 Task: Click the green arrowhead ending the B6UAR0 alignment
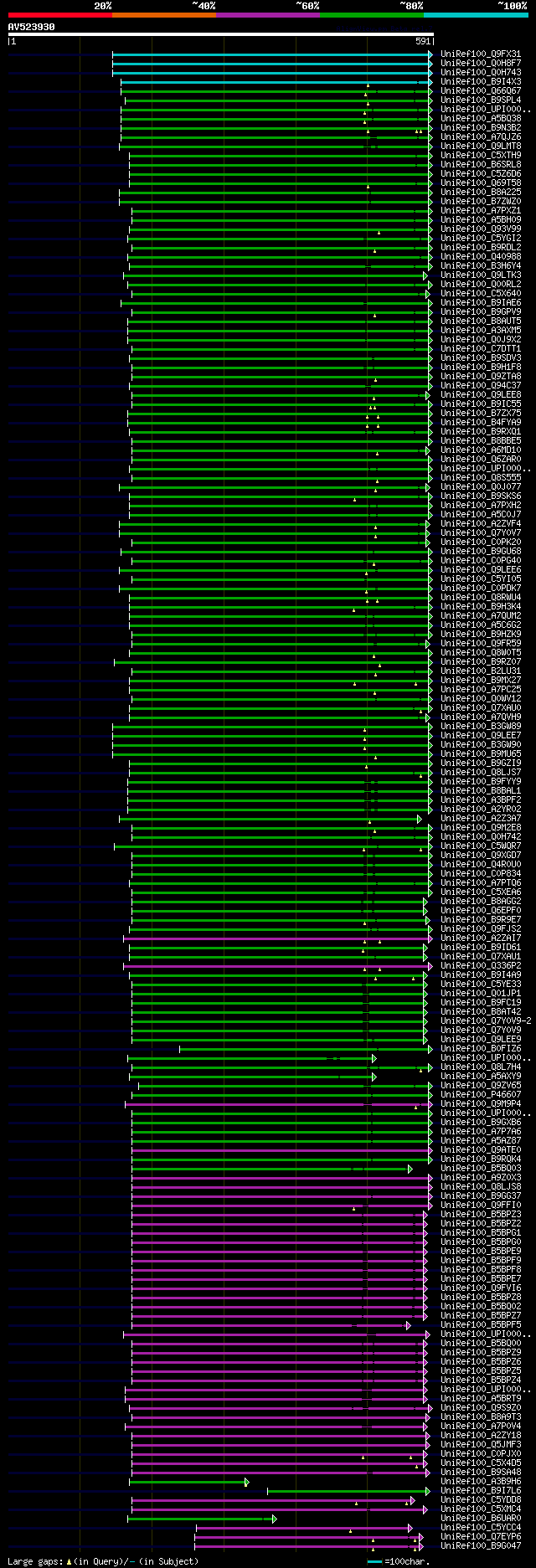click(x=275, y=1518)
